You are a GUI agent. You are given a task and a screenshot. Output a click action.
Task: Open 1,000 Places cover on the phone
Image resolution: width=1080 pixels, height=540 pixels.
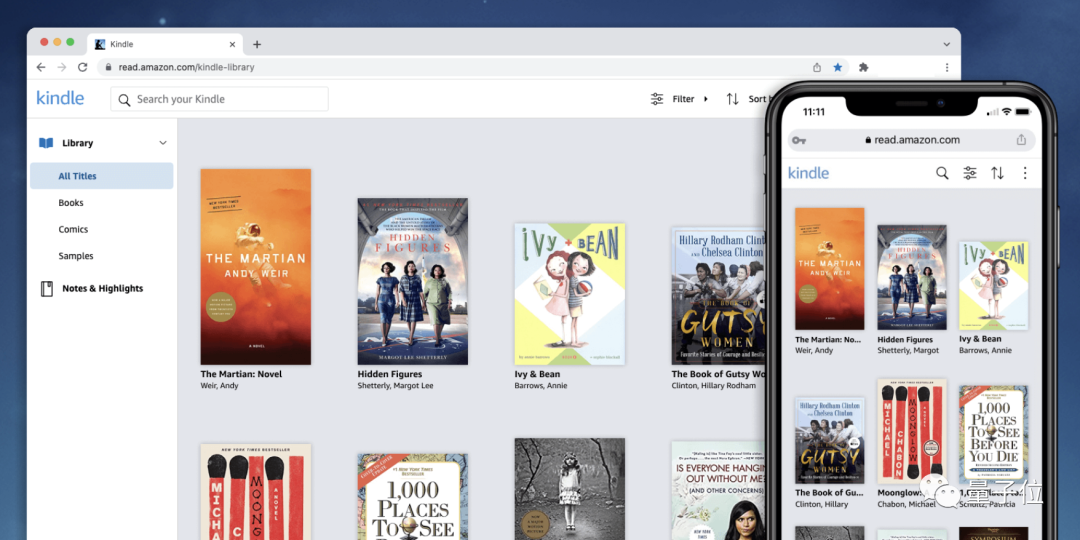tap(994, 435)
